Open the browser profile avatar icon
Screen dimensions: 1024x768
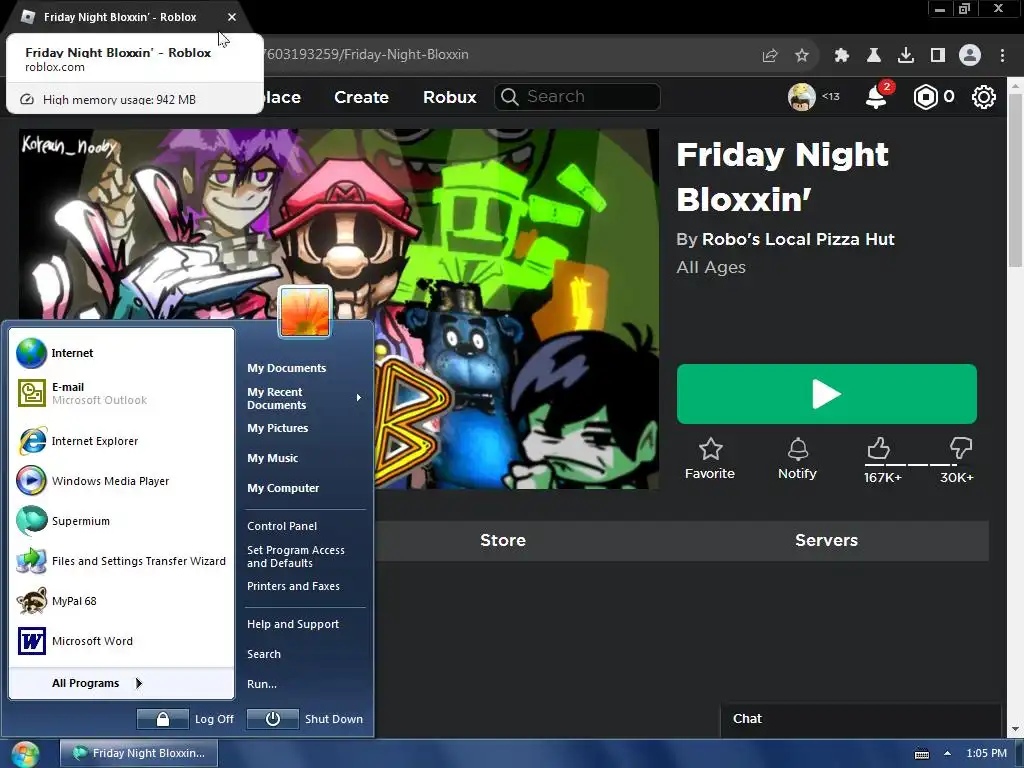[970, 55]
